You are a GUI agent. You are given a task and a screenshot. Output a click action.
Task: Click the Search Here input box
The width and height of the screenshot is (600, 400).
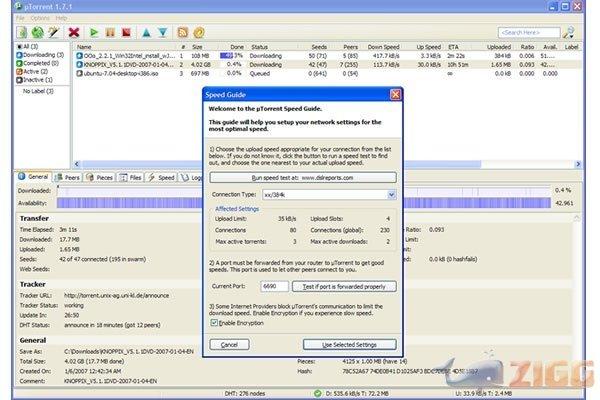(x=529, y=33)
